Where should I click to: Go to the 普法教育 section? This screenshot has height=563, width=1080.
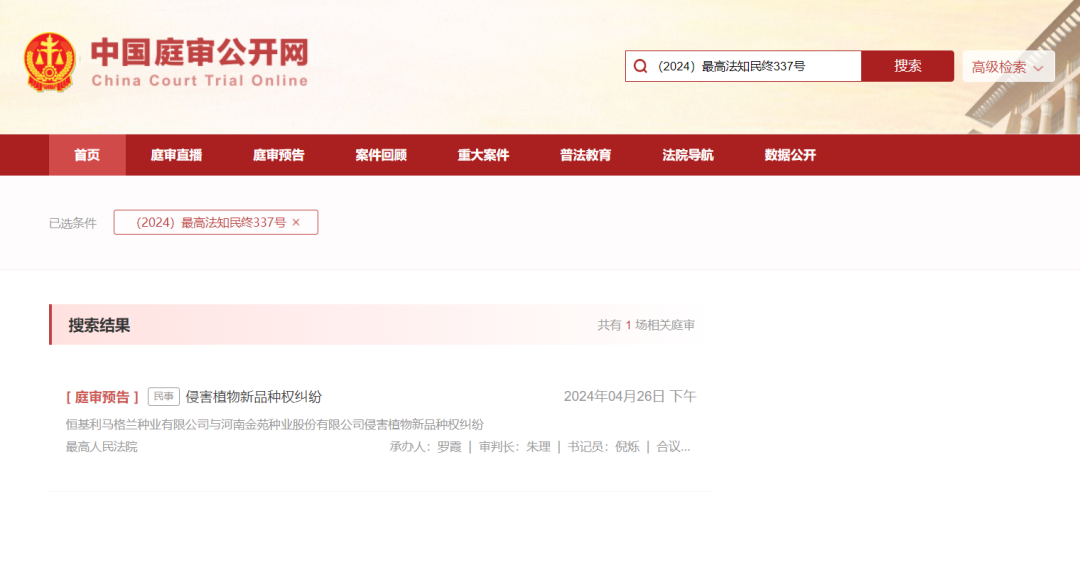[585, 155]
